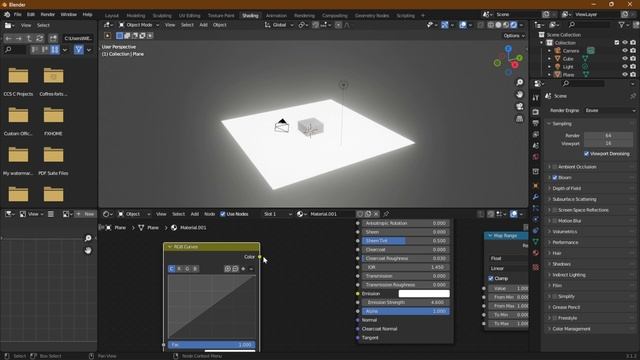The image size is (640, 360).
Task: Click the Render samples value field
Action: (x=608, y=135)
